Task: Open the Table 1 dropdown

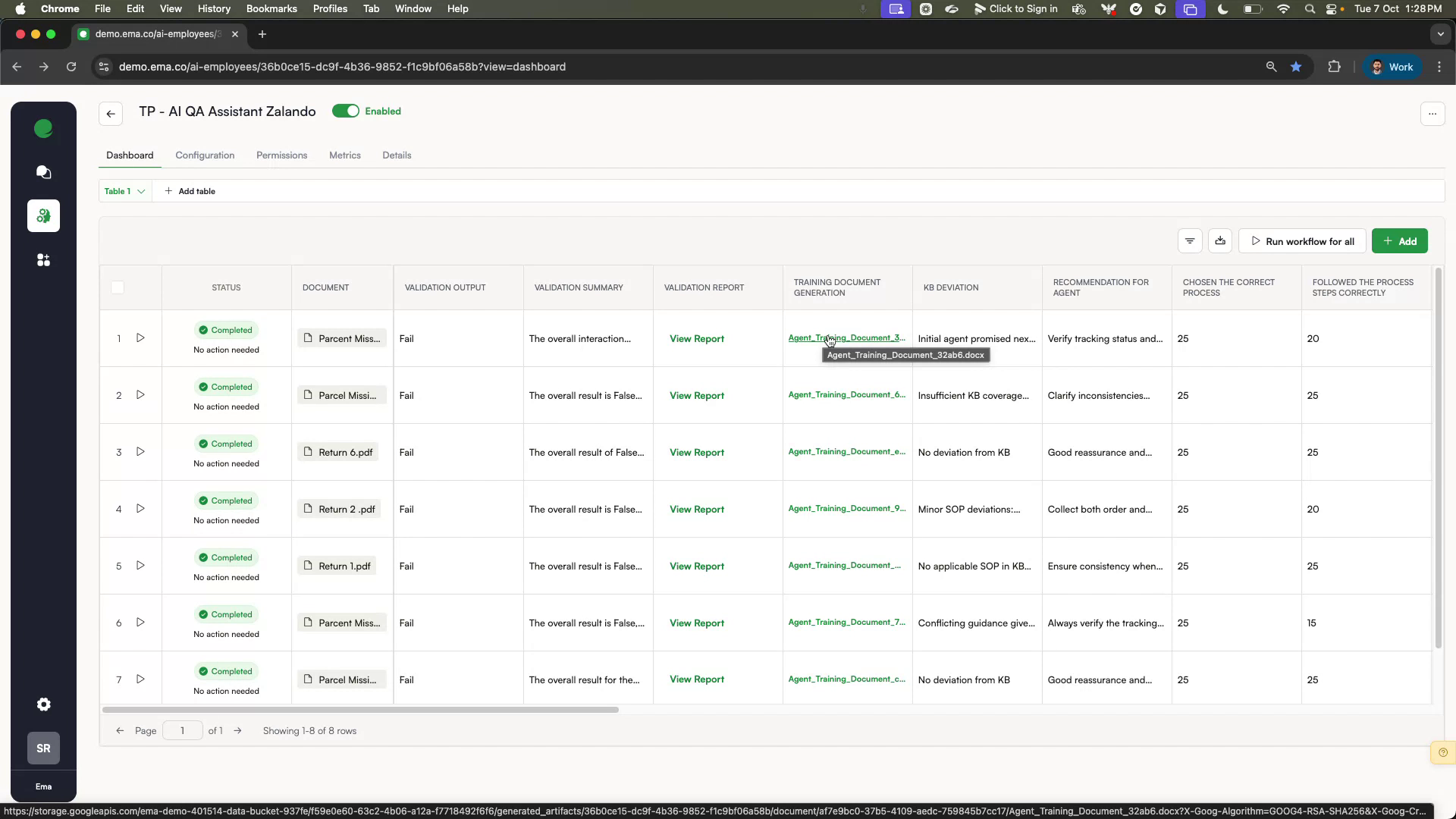Action: [x=124, y=191]
